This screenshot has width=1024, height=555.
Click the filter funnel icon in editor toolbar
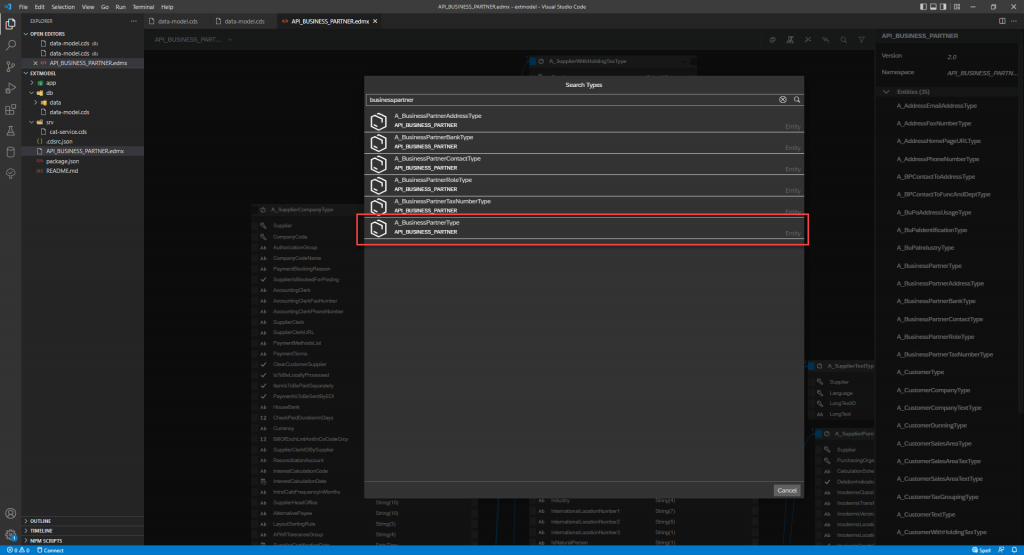tap(861, 40)
